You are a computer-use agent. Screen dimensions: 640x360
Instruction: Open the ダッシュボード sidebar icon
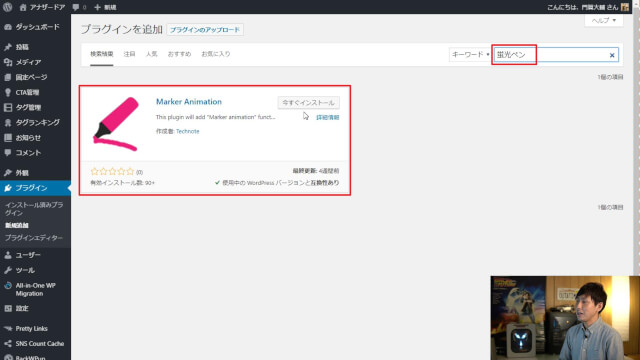[x=8, y=27]
